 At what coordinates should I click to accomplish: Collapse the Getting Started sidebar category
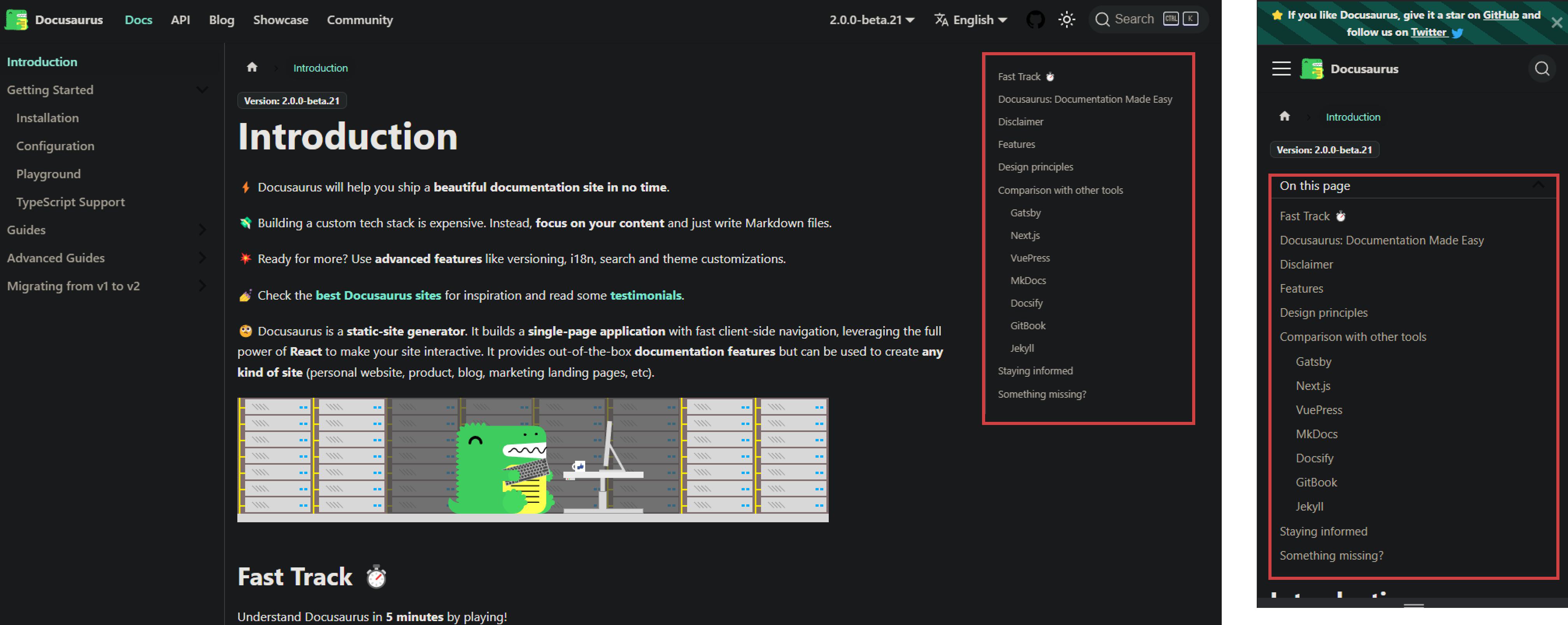(202, 90)
